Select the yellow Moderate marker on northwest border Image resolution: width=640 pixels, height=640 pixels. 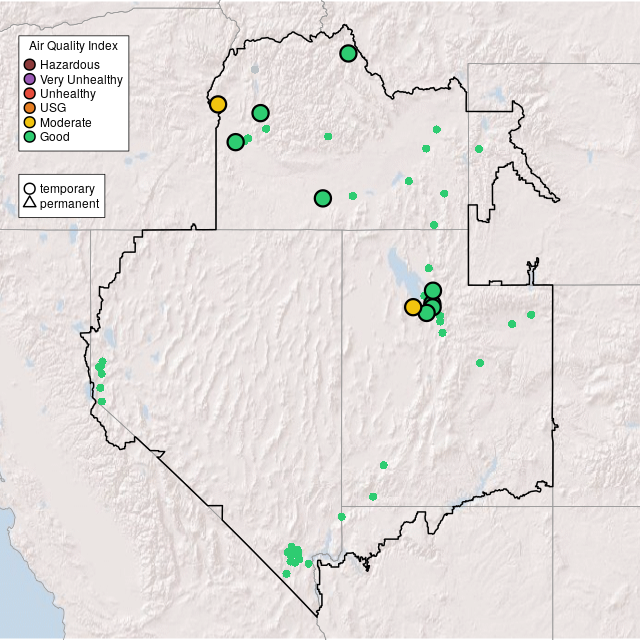[218, 104]
